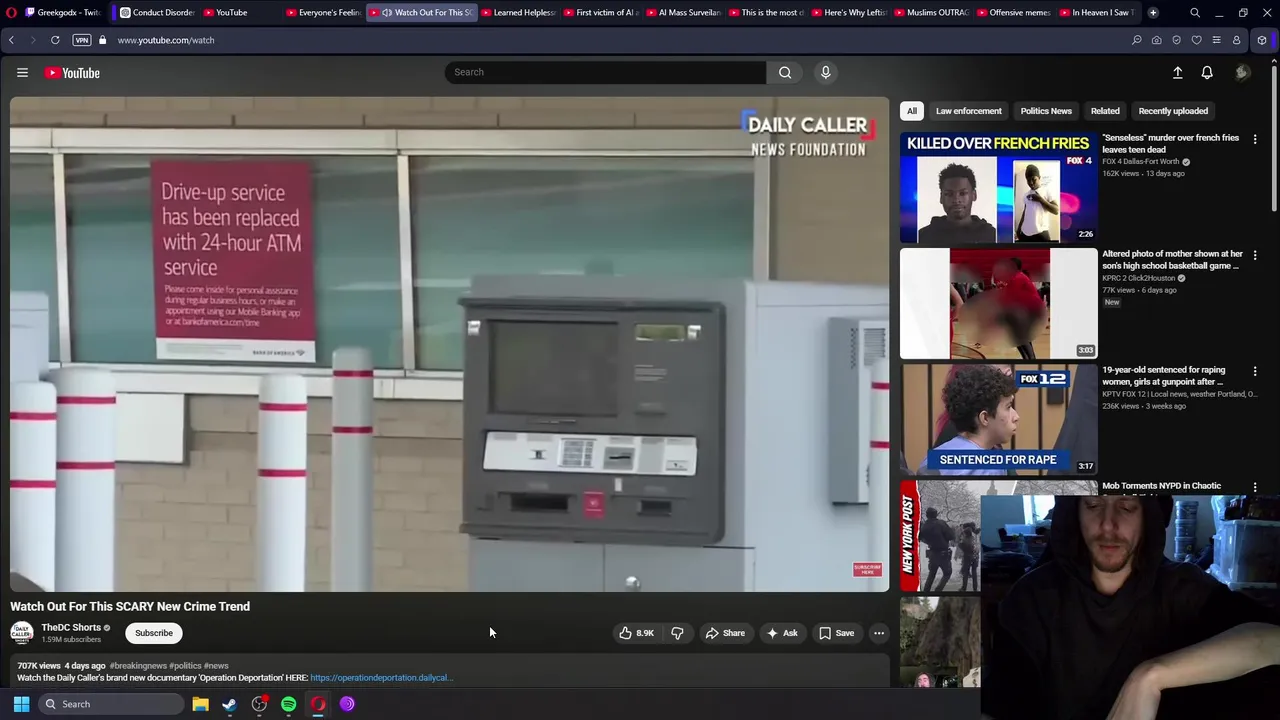Open TheDC Shorts channel name
Image resolution: width=1280 pixels, height=720 pixels.
tap(71, 628)
